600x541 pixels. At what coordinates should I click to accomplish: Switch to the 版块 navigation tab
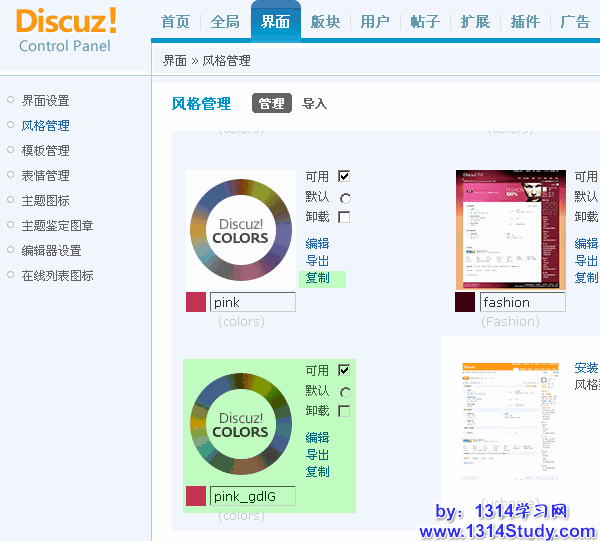click(x=325, y=22)
